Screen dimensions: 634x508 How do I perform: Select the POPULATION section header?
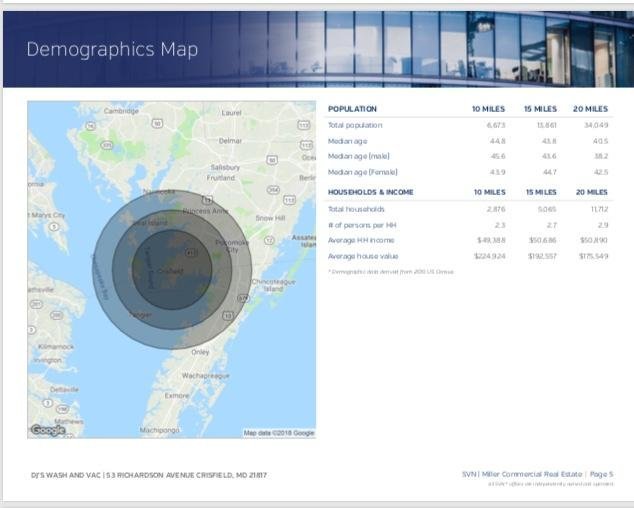352,108
